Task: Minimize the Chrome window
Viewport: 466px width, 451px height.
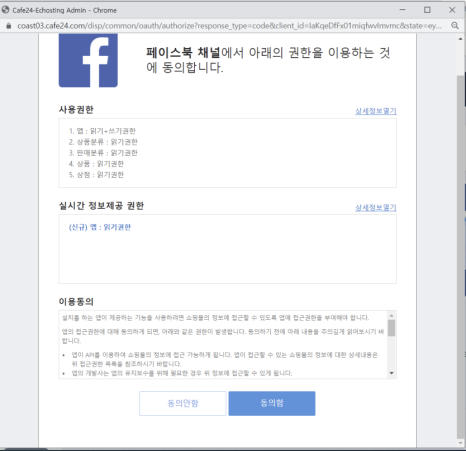Action: coord(403,10)
